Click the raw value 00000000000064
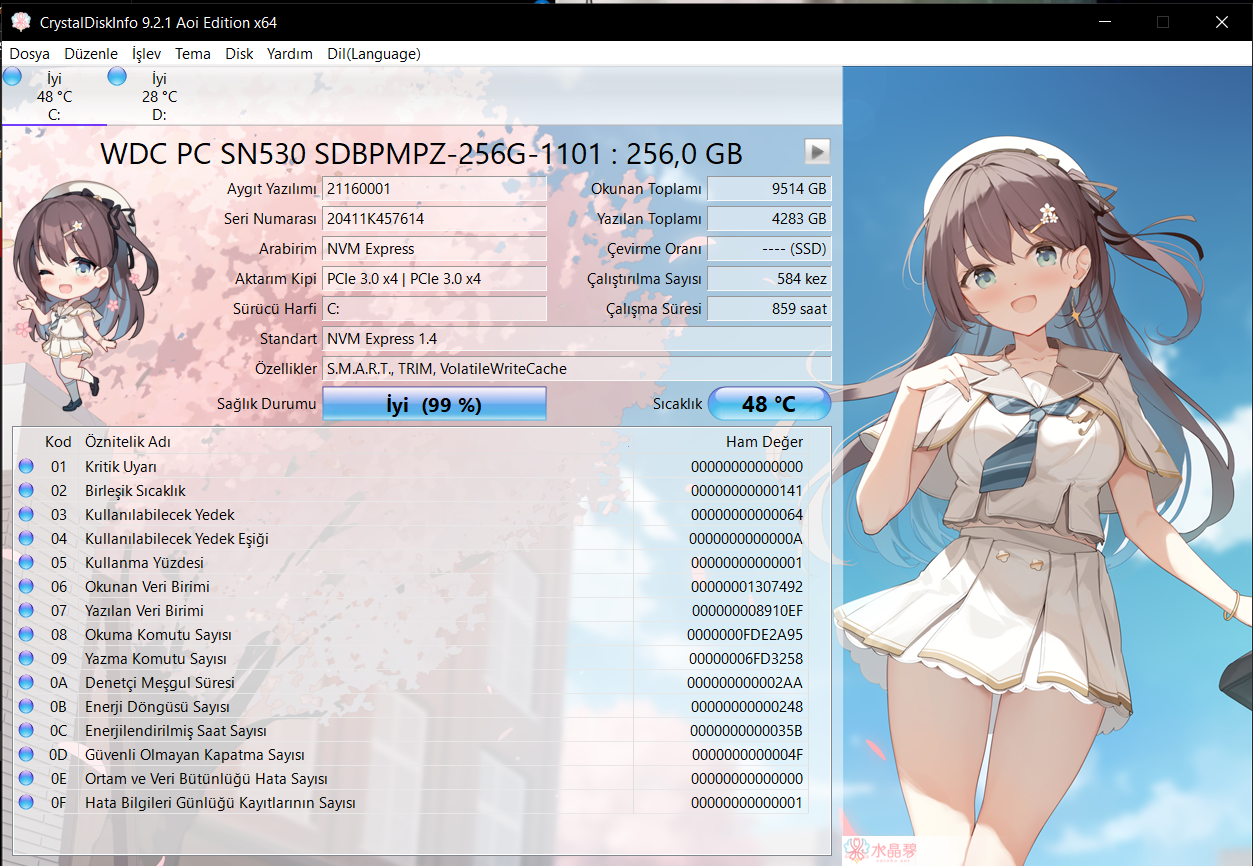1253x866 pixels. pyautogui.click(x=746, y=514)
